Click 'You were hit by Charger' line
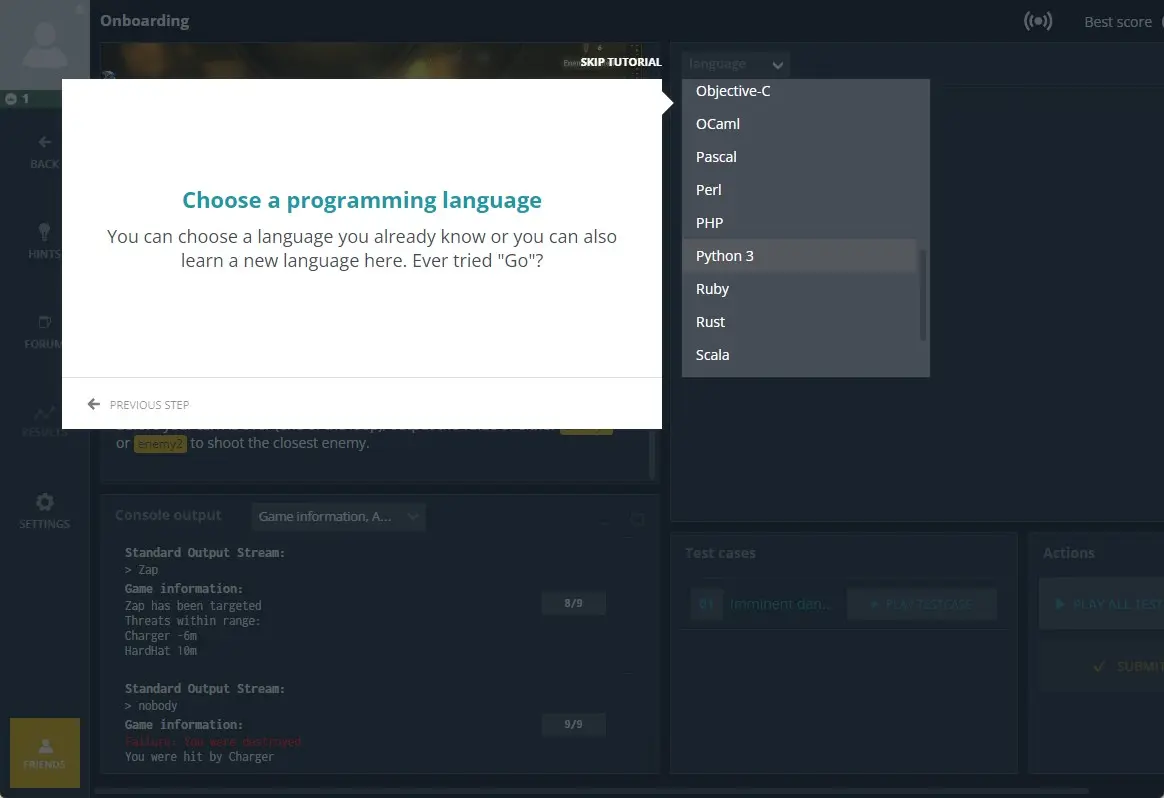The image size is (1164, 798). [199, 756]
